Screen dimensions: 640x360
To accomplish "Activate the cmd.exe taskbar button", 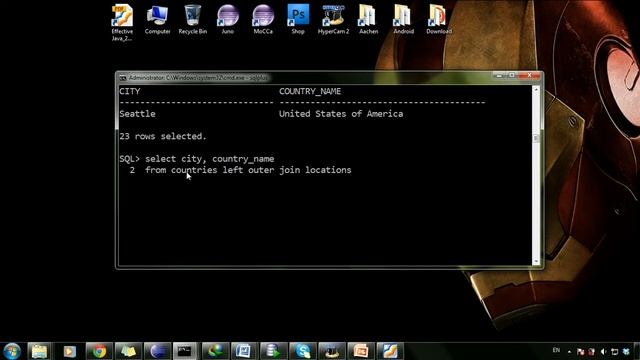I will click(185, 351).
